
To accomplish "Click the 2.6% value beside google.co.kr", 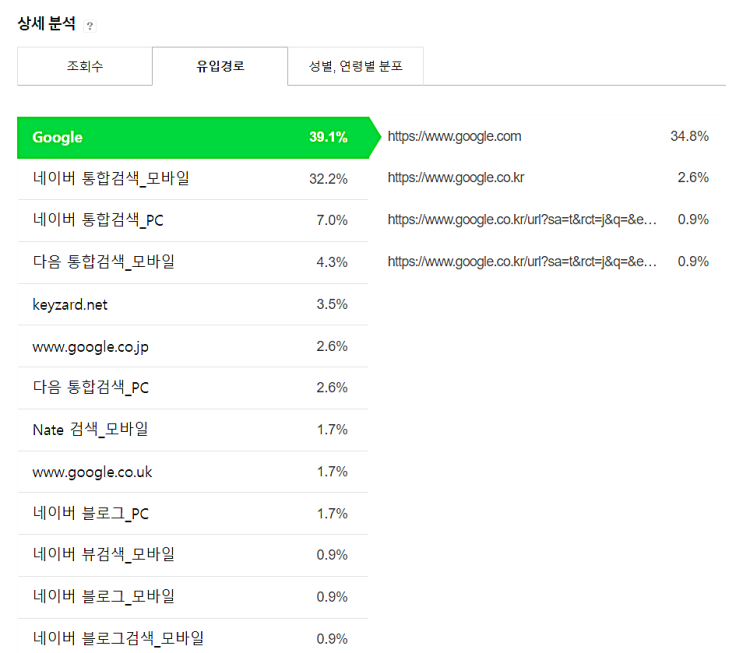I will click(x=693, y=178).
